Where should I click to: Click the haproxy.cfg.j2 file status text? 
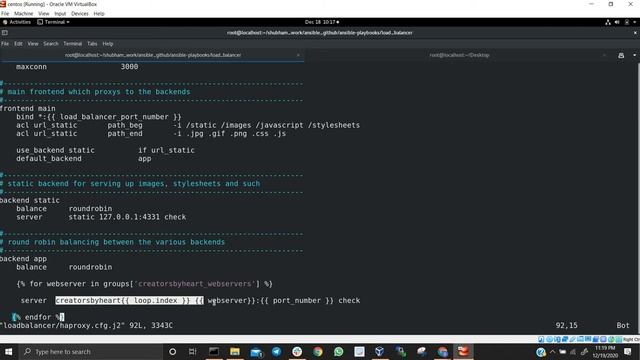coord(86,326)
